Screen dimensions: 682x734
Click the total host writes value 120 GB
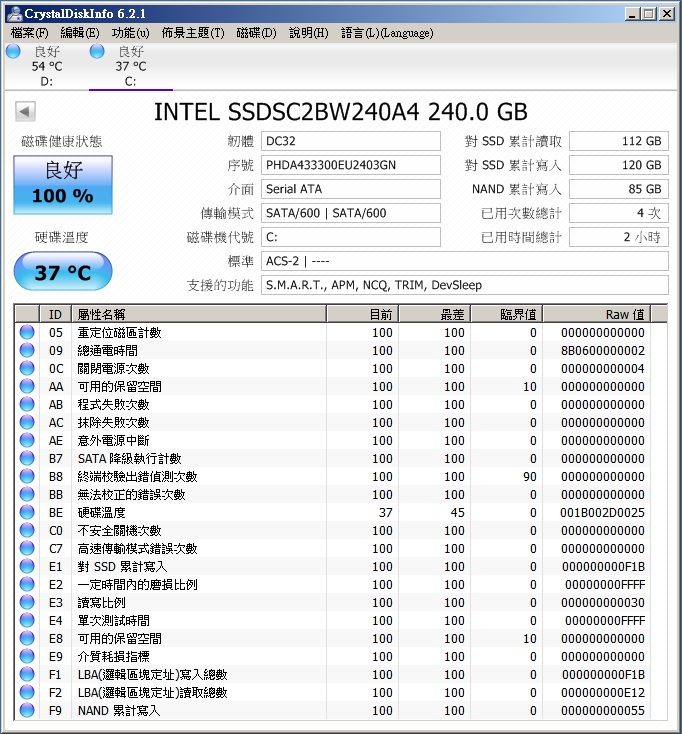click(x=619, y=165)
